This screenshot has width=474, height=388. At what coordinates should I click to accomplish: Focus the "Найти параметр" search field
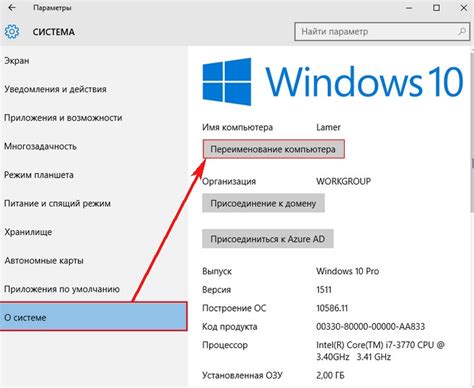click(382, 32)
